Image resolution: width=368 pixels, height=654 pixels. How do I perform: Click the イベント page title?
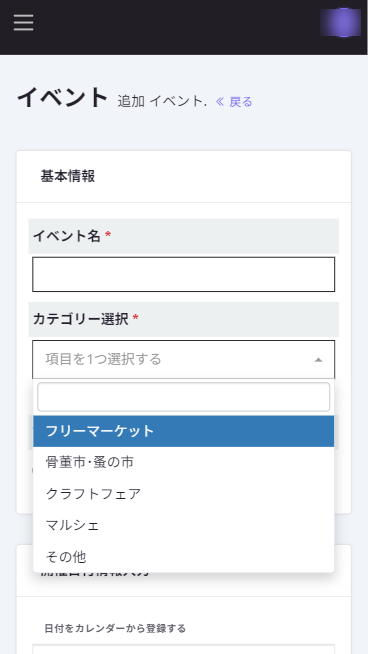[63, 98]
